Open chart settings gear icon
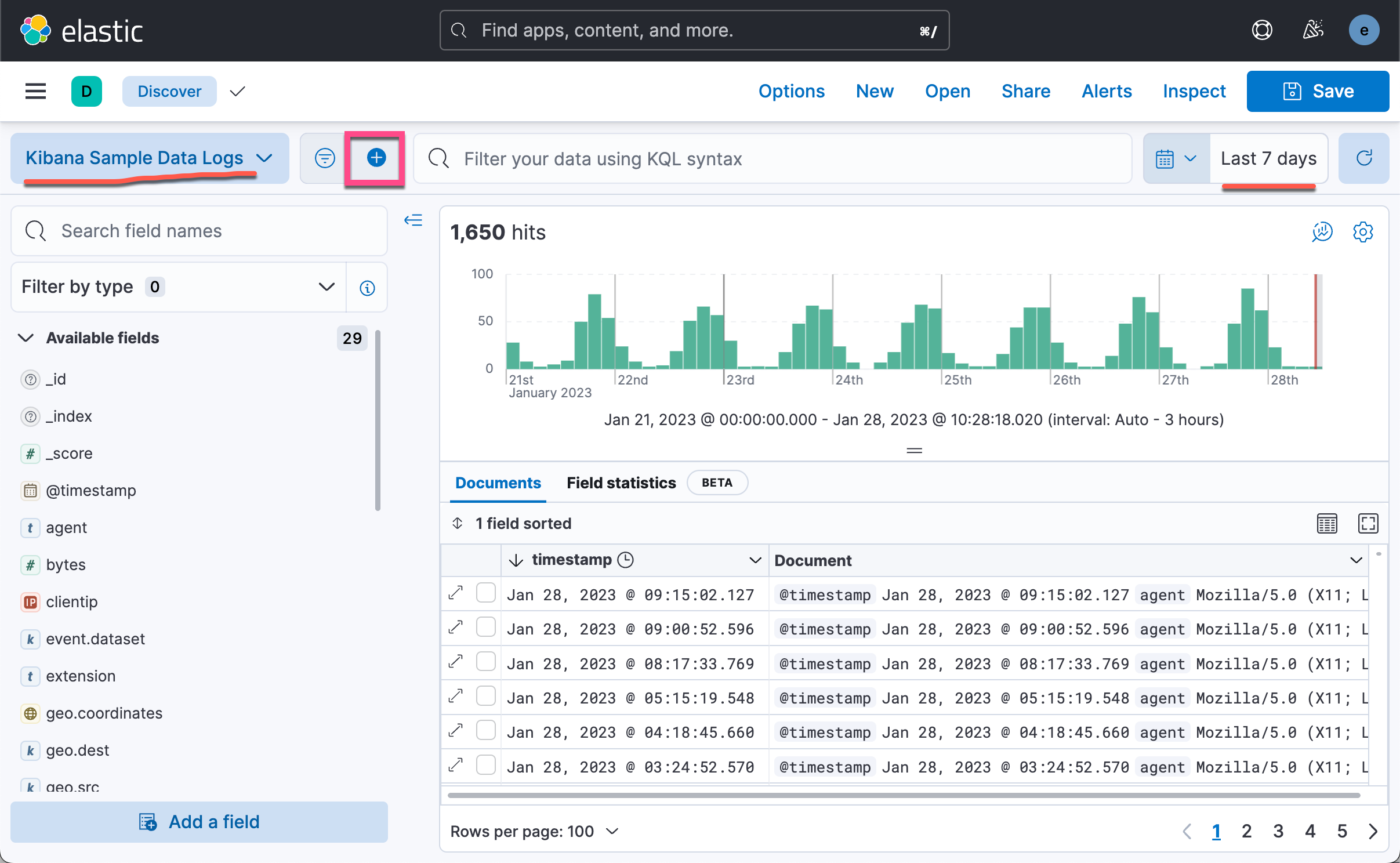The image size is (1400, 863). pyautogui.click(x=1362, y=232)
